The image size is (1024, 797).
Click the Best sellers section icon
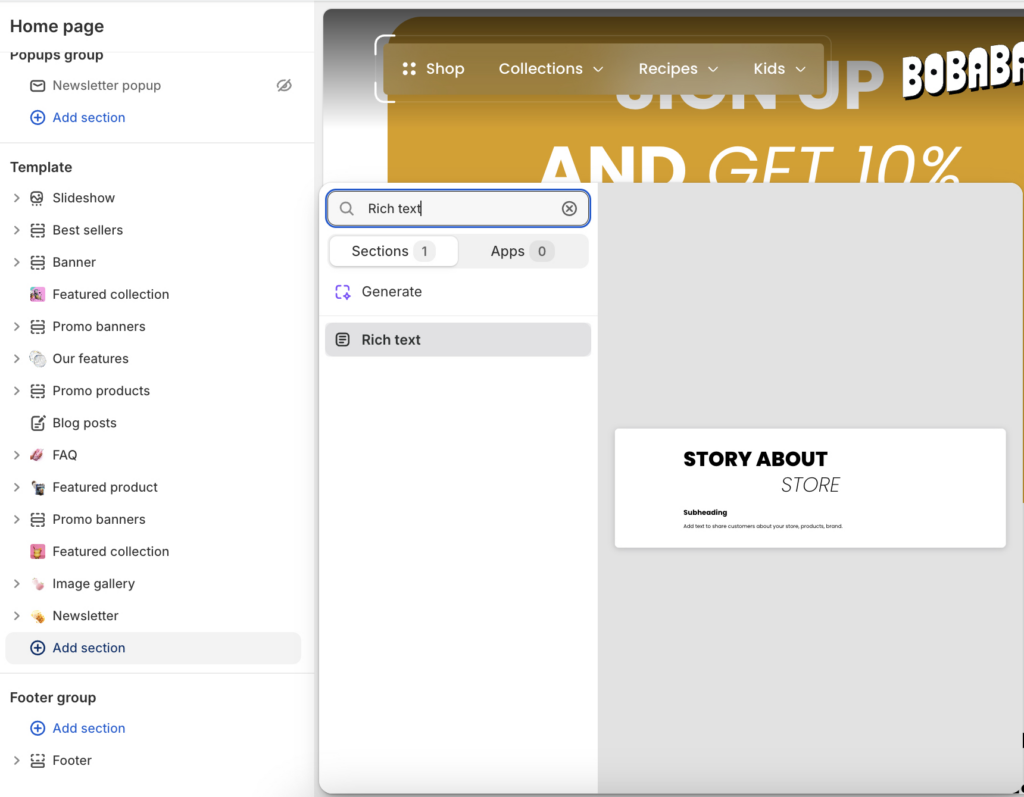pos(38,230)
